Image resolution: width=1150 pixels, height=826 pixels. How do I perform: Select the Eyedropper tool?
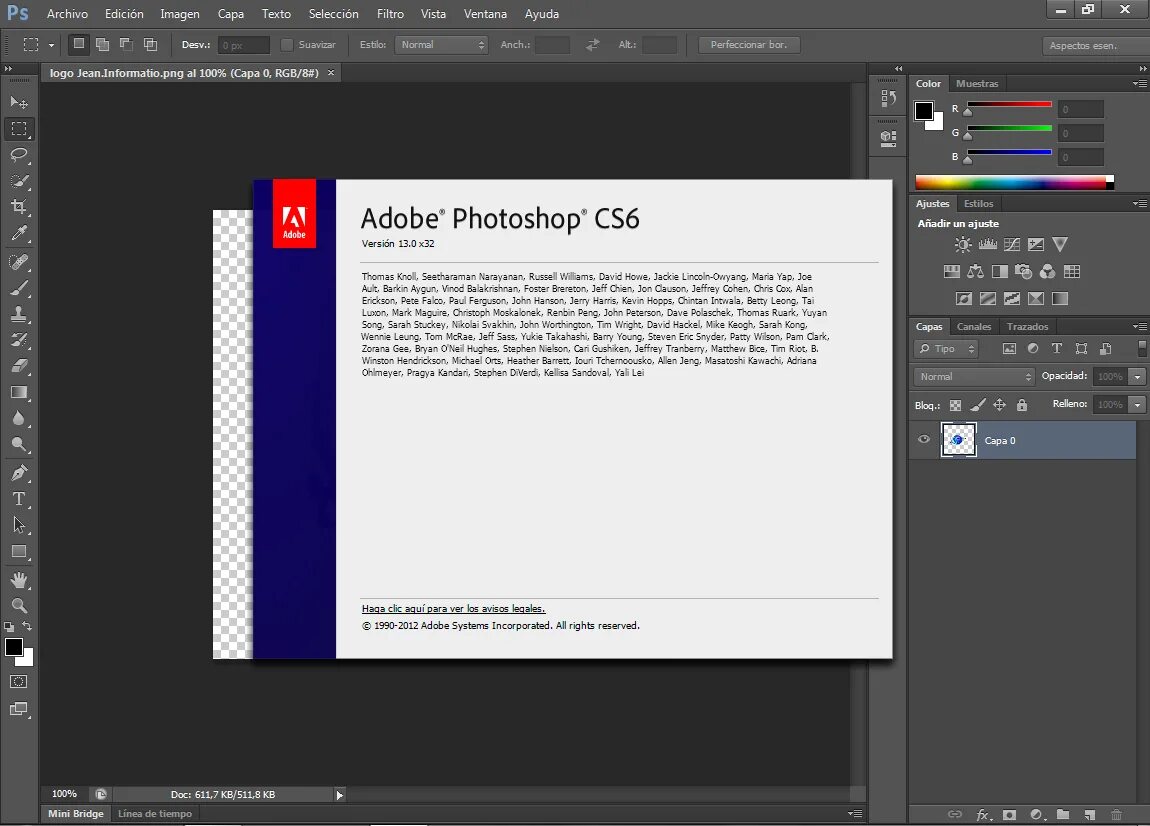click(x=19, y=233)
